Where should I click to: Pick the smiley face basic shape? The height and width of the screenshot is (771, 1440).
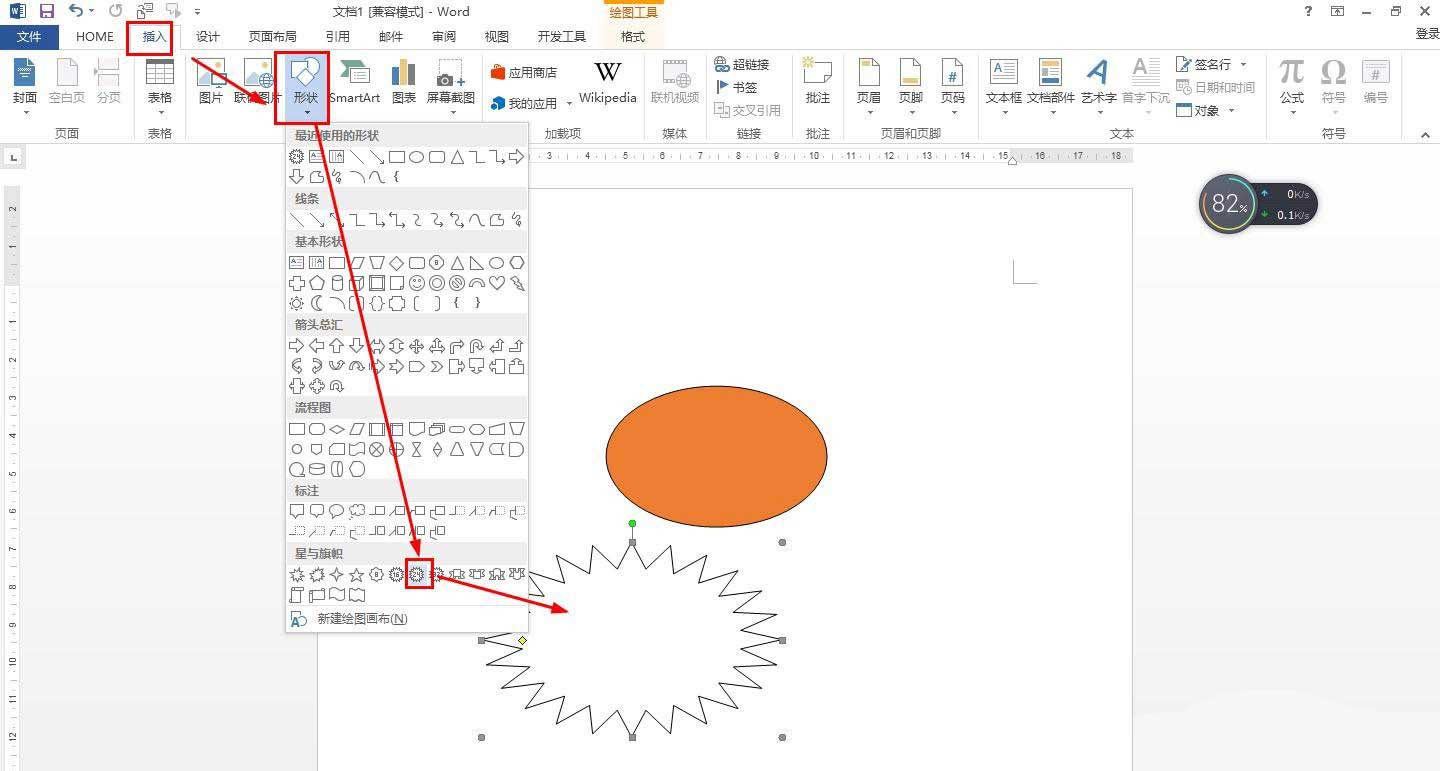(417, 283)
